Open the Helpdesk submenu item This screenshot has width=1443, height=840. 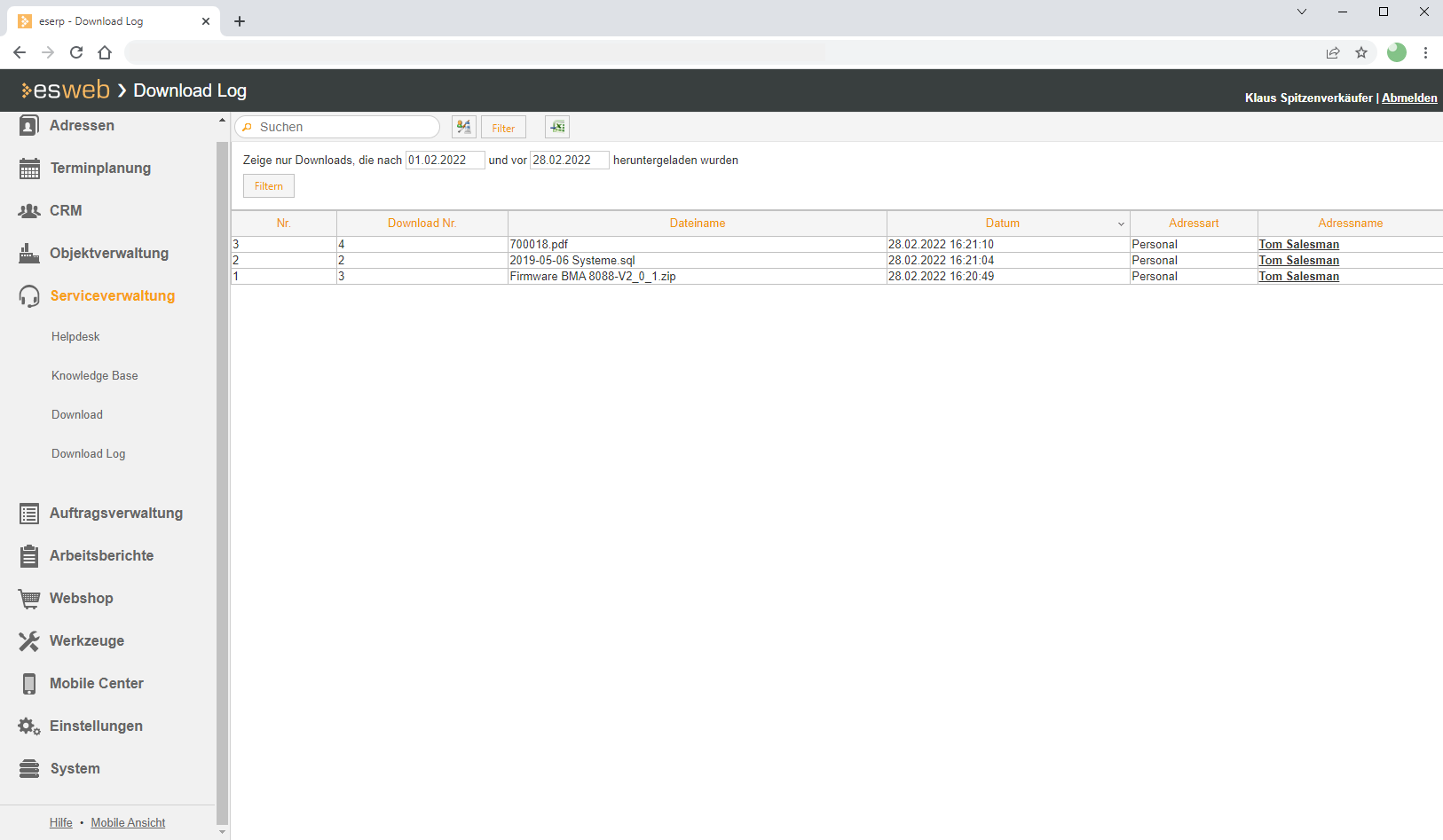tap(75, 337)
